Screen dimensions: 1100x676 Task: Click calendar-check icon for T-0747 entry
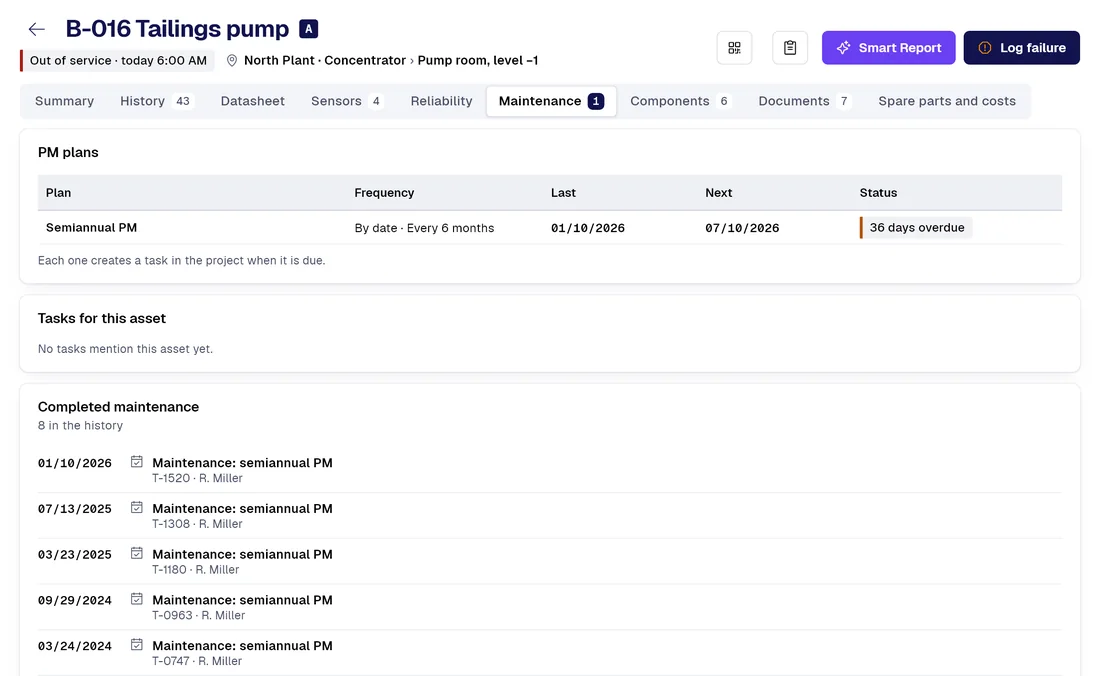tap(137, 644)
